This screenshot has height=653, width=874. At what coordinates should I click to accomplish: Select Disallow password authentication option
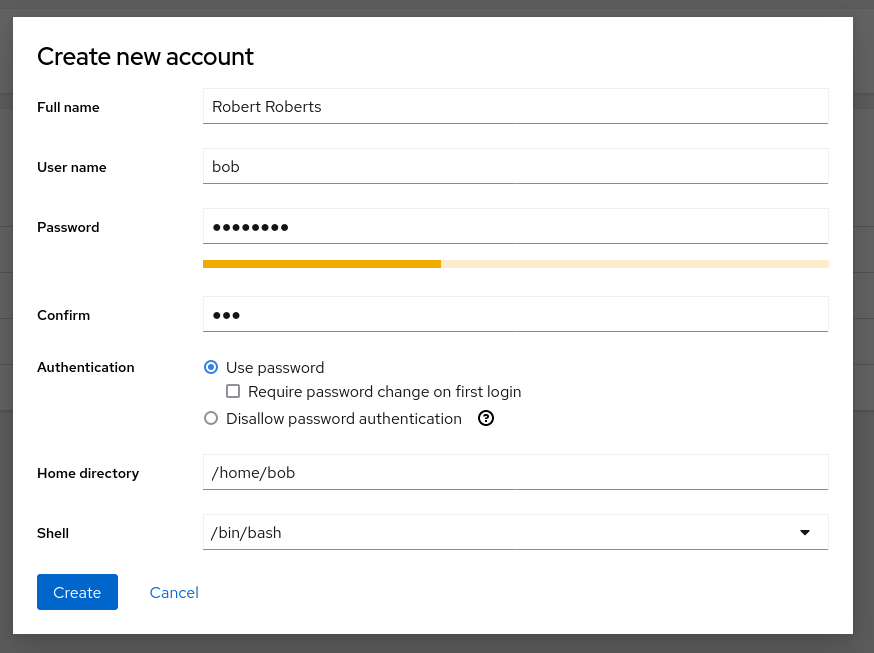click(211, 418)
